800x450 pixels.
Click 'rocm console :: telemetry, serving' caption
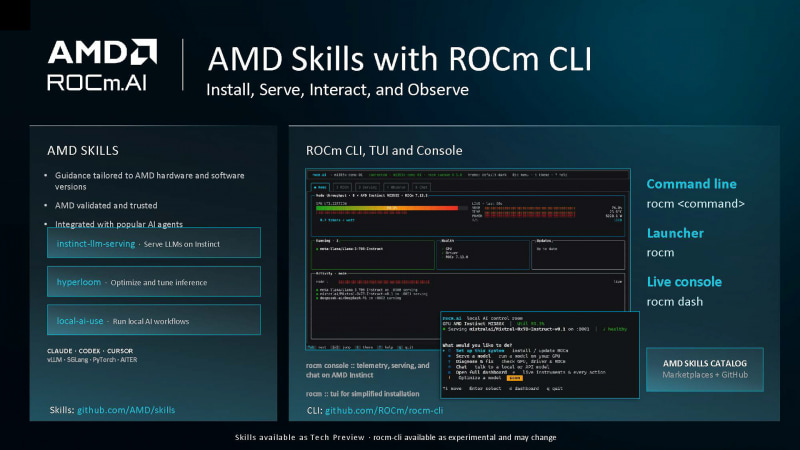coord(367,370)
